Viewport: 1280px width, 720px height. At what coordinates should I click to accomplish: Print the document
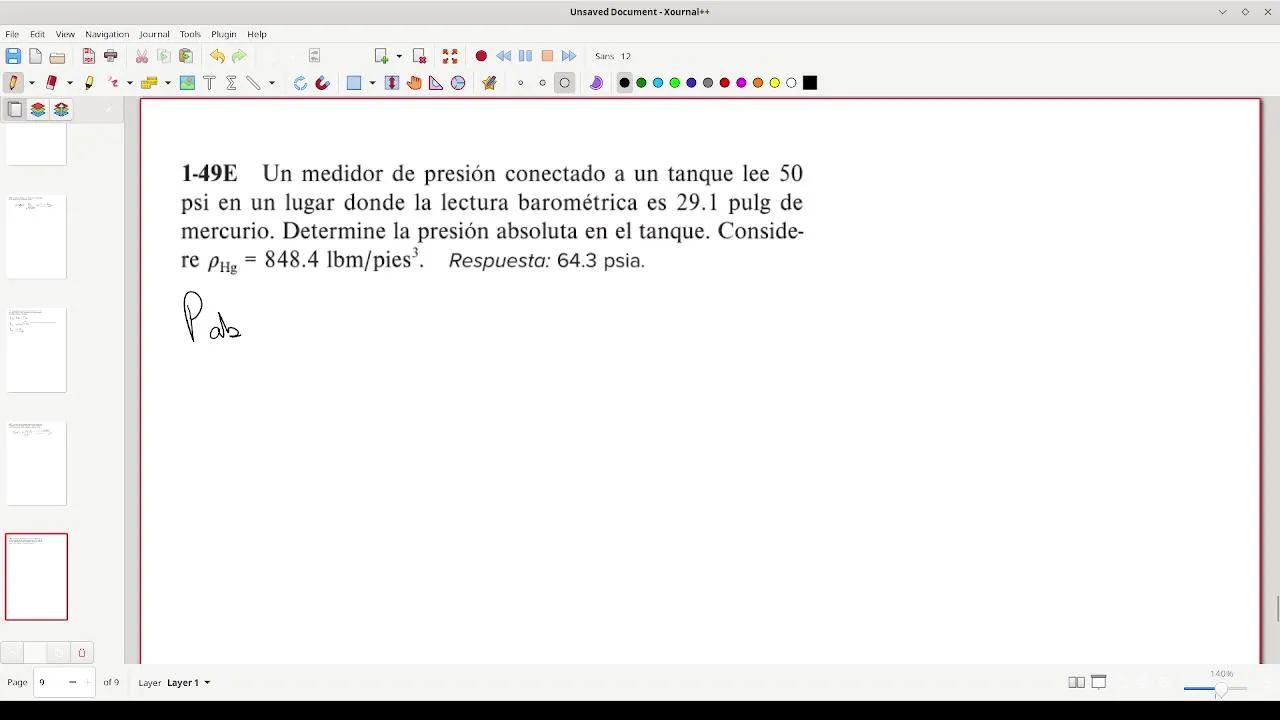pyautogui.click(x=111, y=56)
